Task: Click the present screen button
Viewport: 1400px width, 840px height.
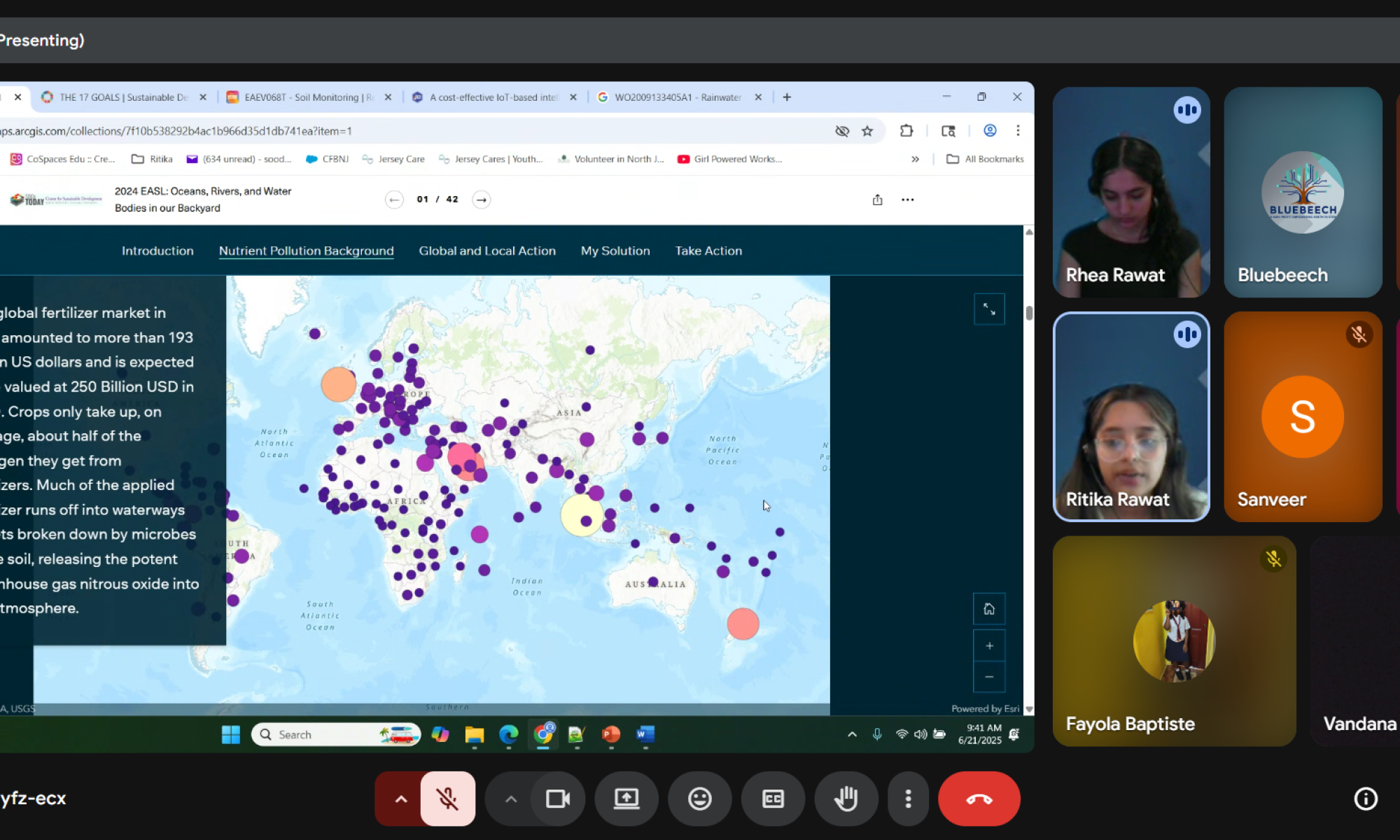Action: click(x=626, y=799)
